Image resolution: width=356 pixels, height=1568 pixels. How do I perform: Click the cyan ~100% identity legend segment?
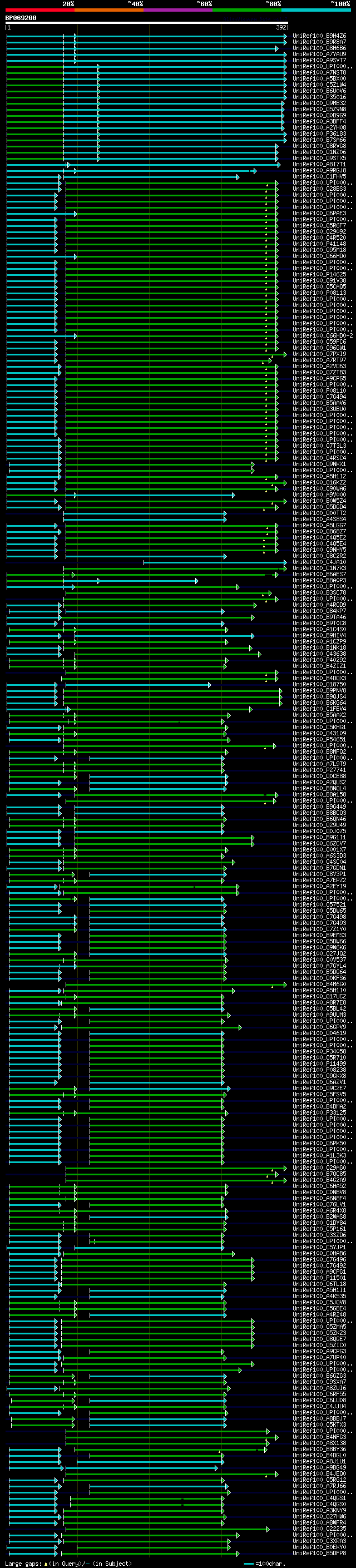(x=316, y=10)
